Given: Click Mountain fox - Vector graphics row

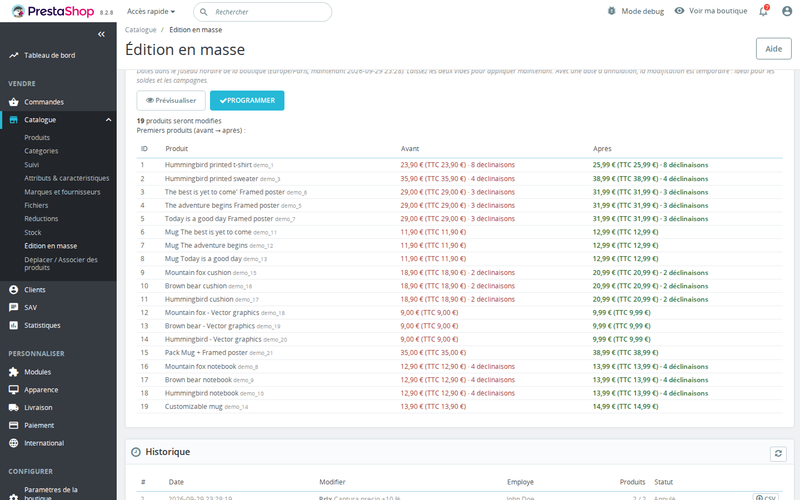Looking at the screenshot, I should pos(459,313).
